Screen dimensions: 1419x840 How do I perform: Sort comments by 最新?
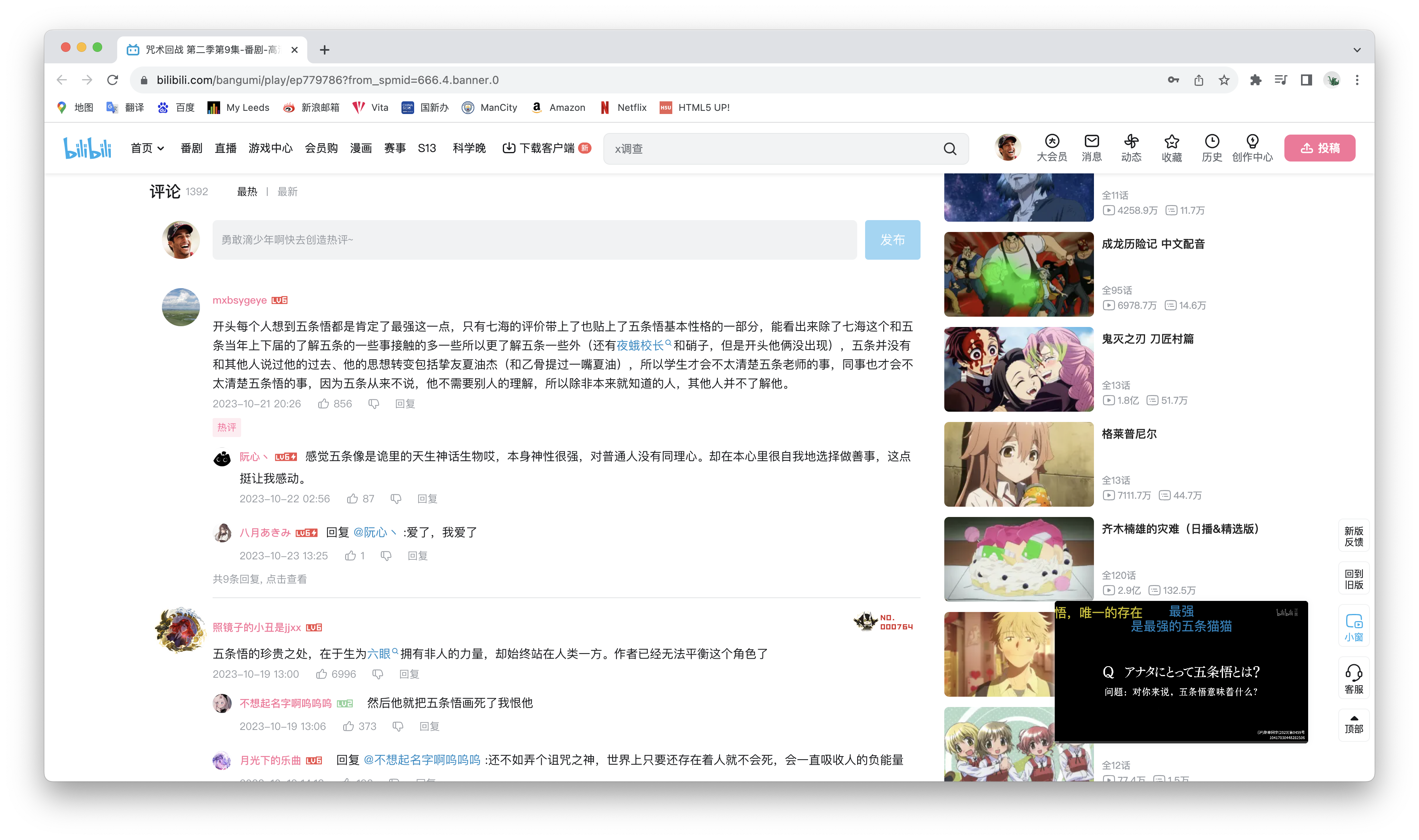(x=287, y=192)
